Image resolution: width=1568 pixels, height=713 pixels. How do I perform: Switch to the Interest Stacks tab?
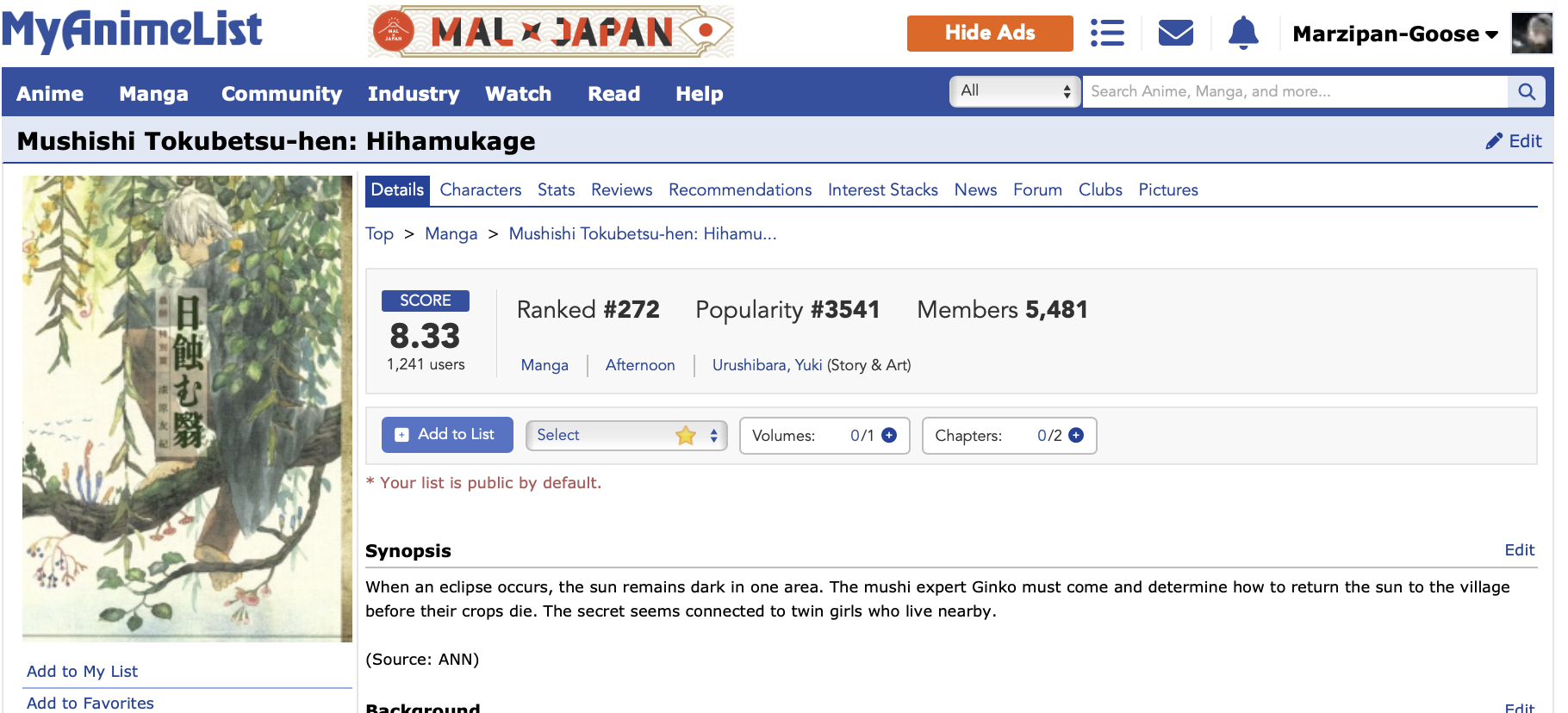click(x=883, y=190)
